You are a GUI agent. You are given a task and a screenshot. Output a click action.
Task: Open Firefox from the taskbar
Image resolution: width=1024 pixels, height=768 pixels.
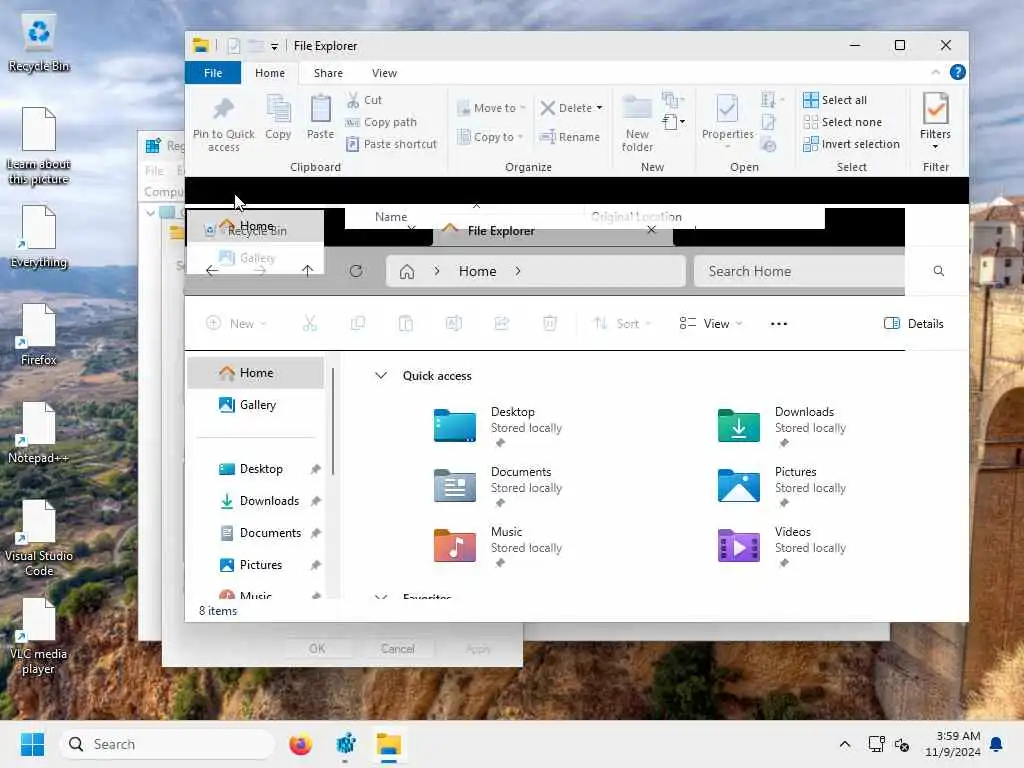pyautogui.click(x=300, y=744)
